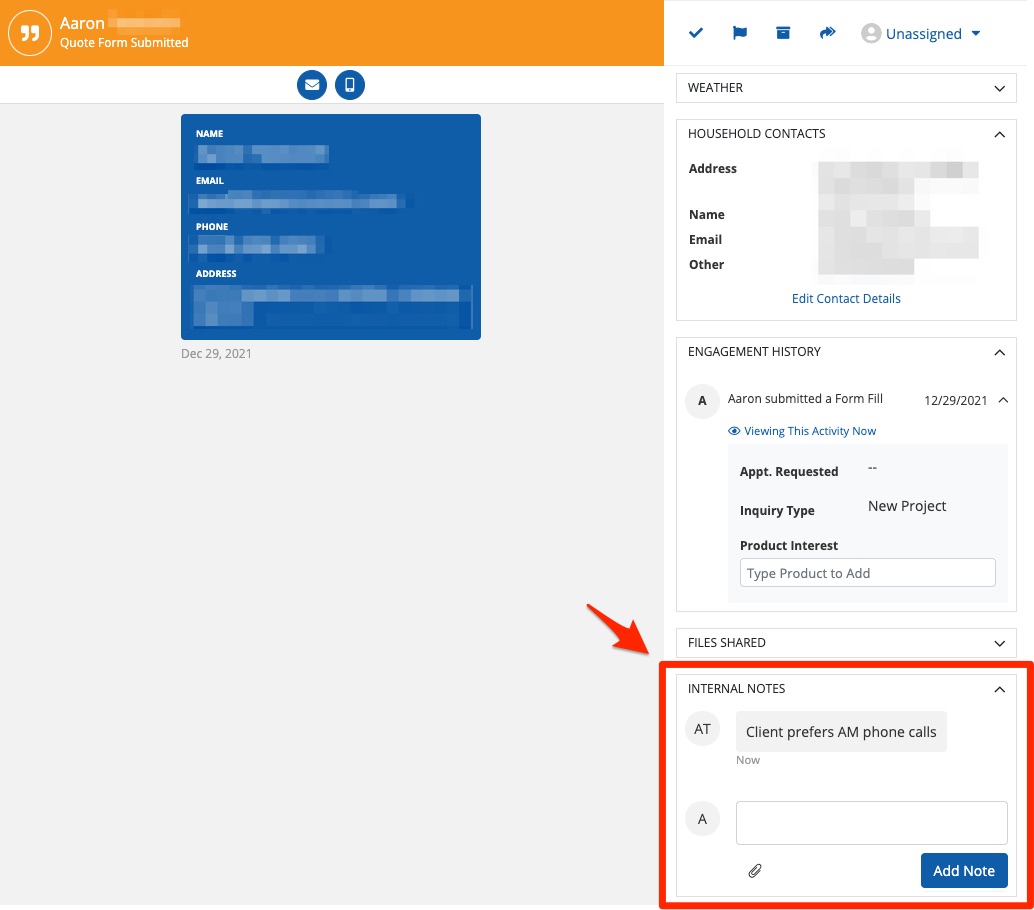The width and height of the screenshot is (1034, 910).
Task: Click the internal note text box
Action: (871, 822)
